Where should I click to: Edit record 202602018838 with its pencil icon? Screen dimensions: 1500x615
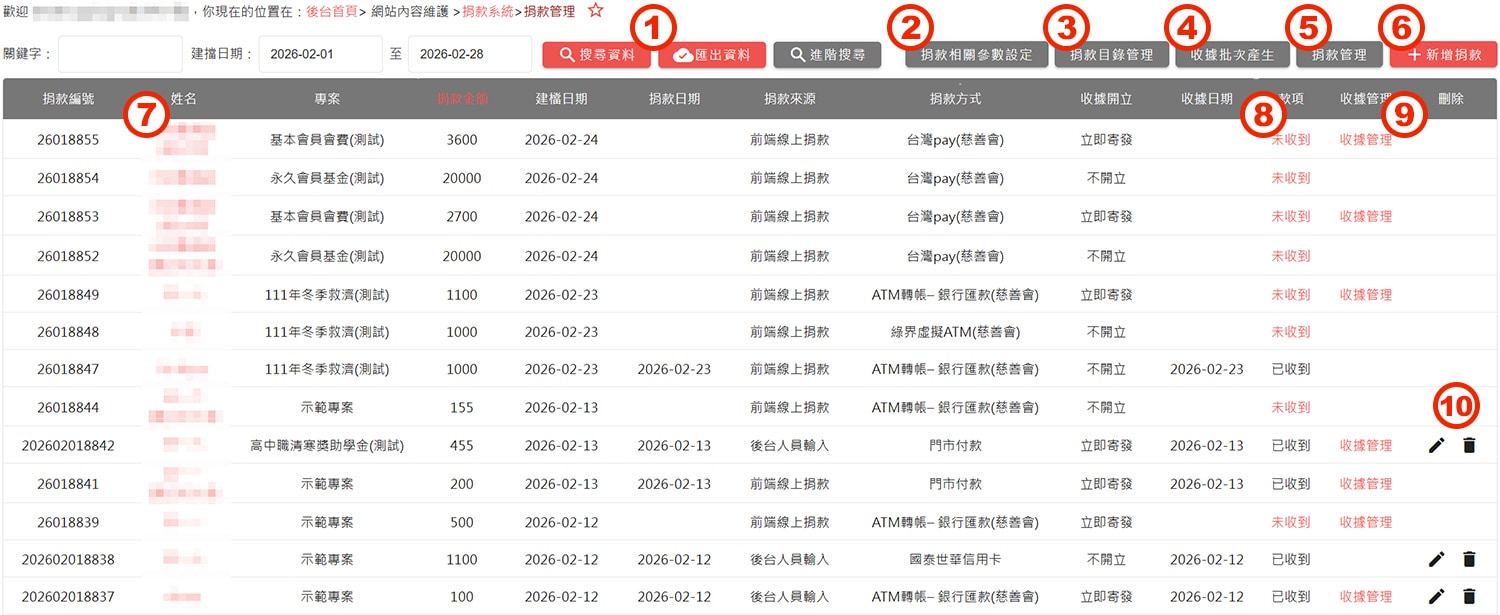(x=1436, y=559)
